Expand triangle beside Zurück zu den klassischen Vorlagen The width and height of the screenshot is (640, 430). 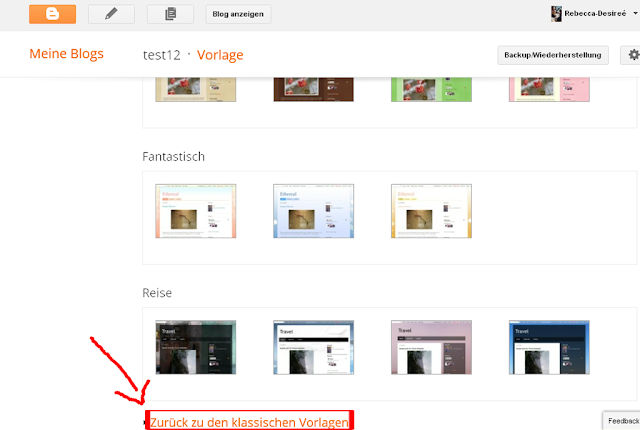click(x=145, y=423)
